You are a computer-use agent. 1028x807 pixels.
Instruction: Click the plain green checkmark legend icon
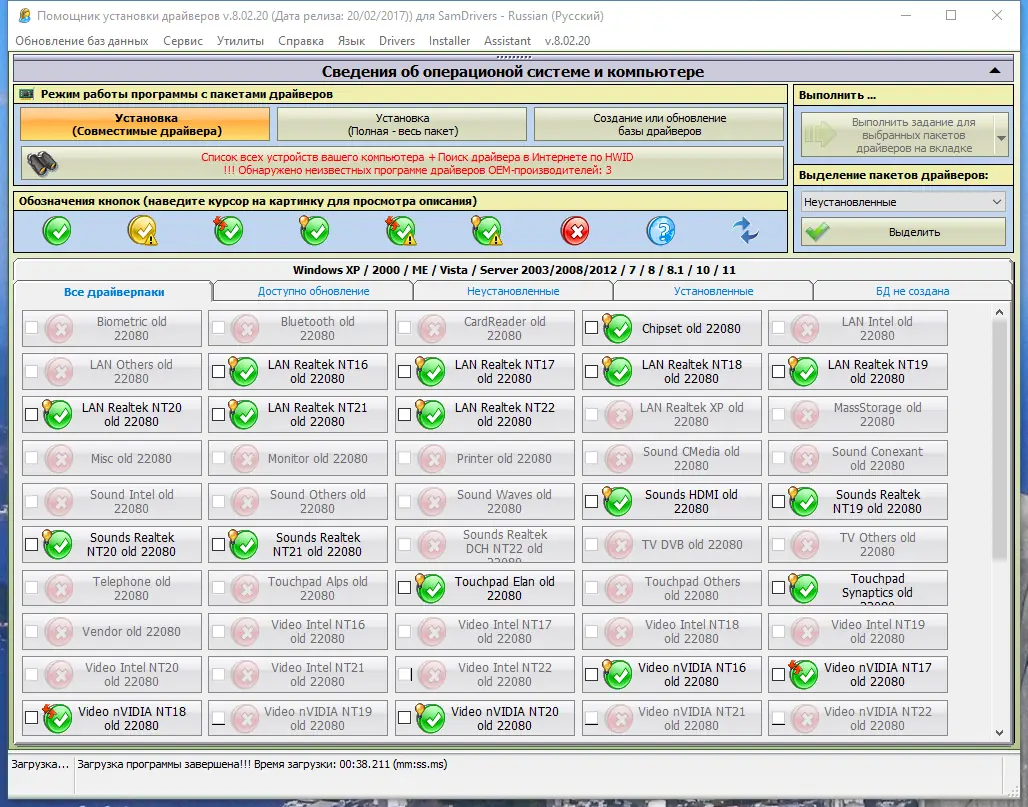[57, 231]
